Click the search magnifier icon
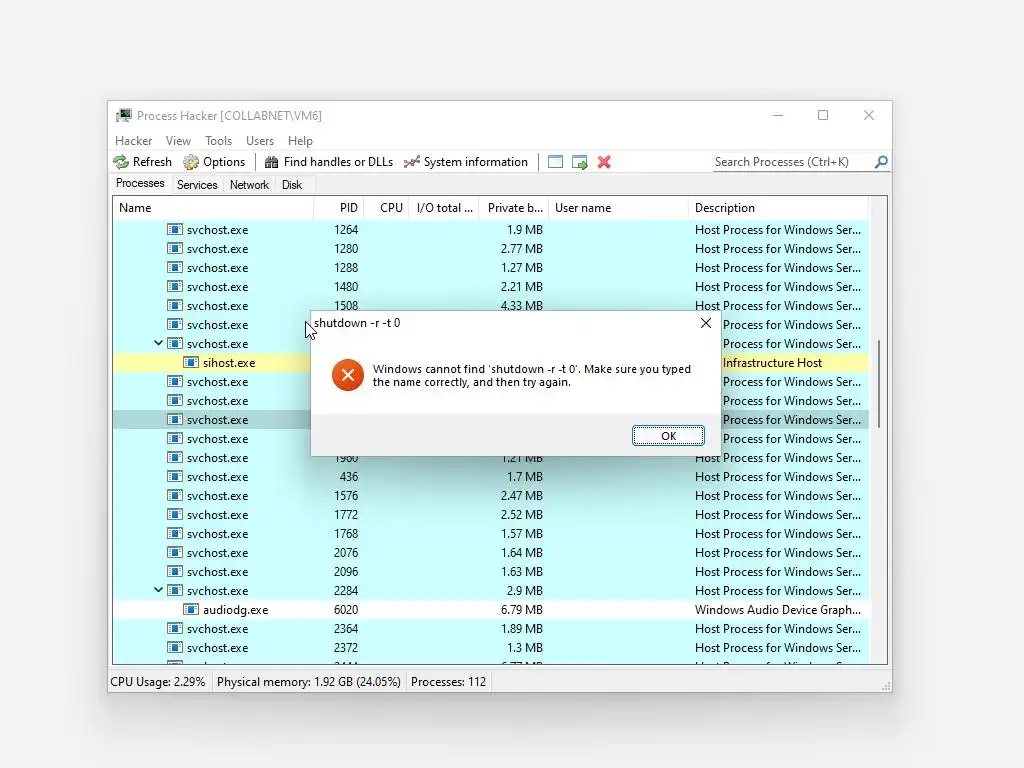Image resolution: width=1024 pixels, height=768 pixels. [881, 161]
